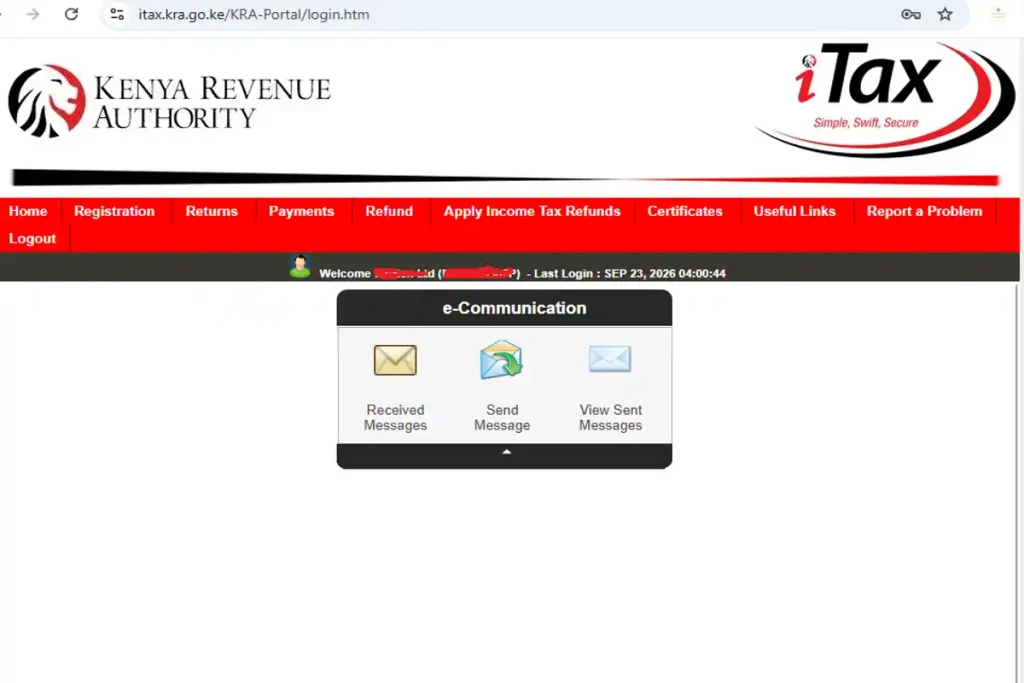This screenshot has width=1024, height=683.
Task: Open the Payments menu
Action: (301, 211)
